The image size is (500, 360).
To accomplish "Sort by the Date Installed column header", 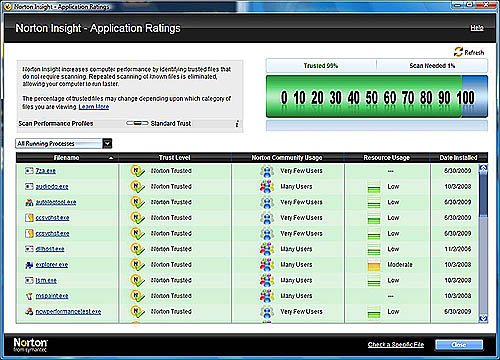I will (458, 158).
